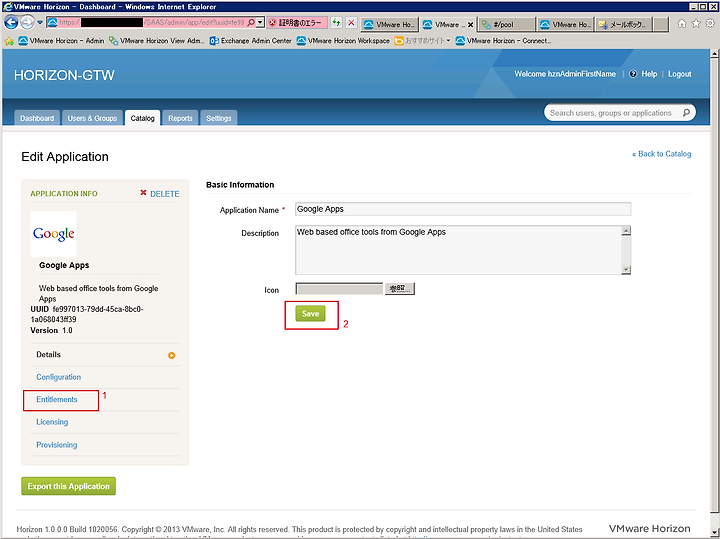Viewport: 720px width, 539px height.
Task: Open the Users & Groups tab
Action: click(92, 118)
